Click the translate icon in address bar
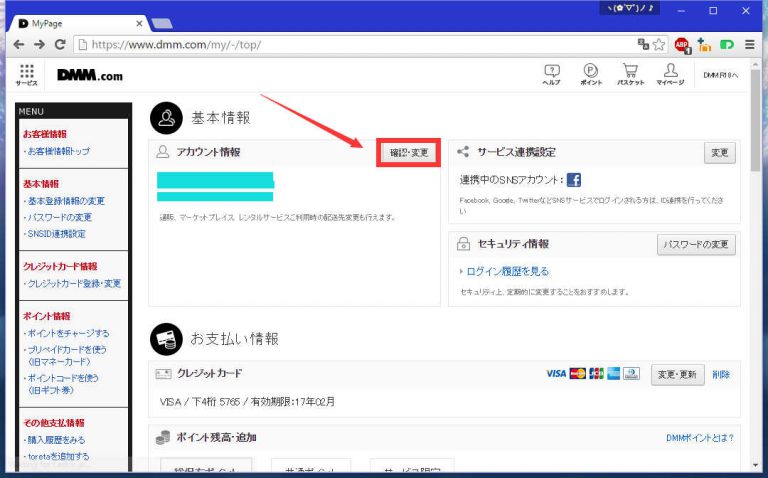Screen dimensions: 768x478 [x=643, y=45]
